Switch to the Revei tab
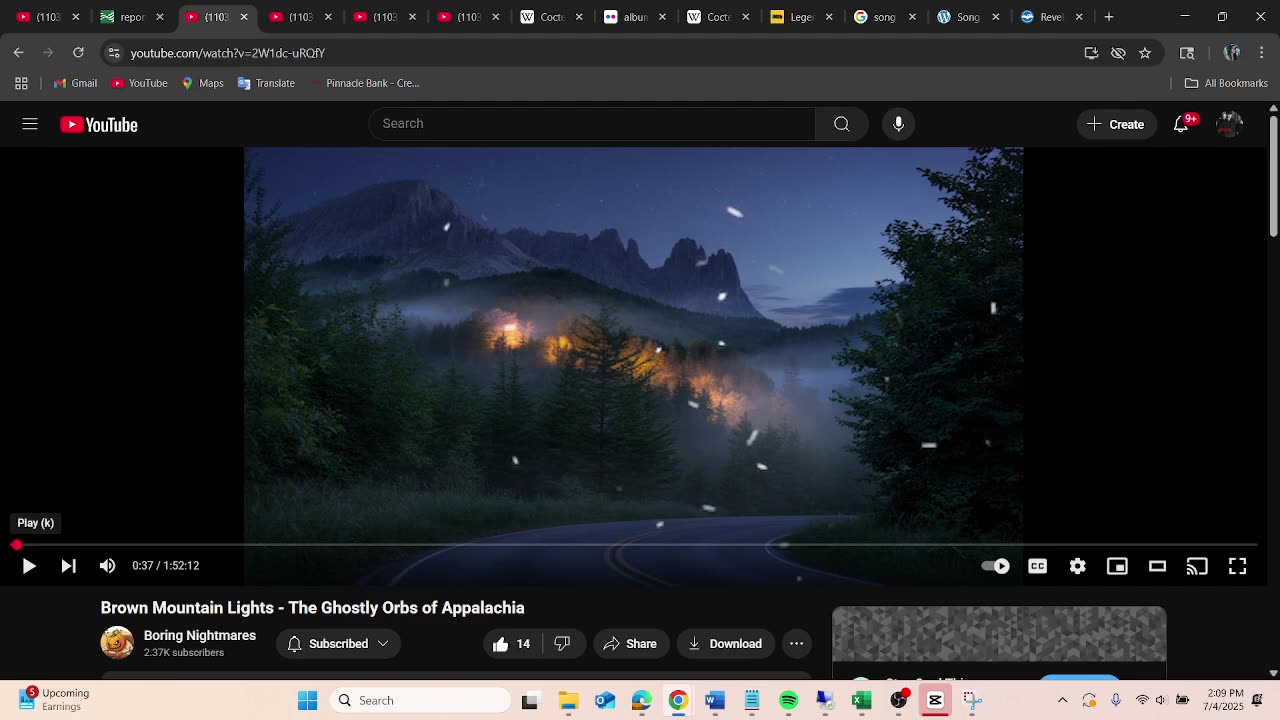The height and width of the screenshot is (720, 1280). pos(1051,17)
